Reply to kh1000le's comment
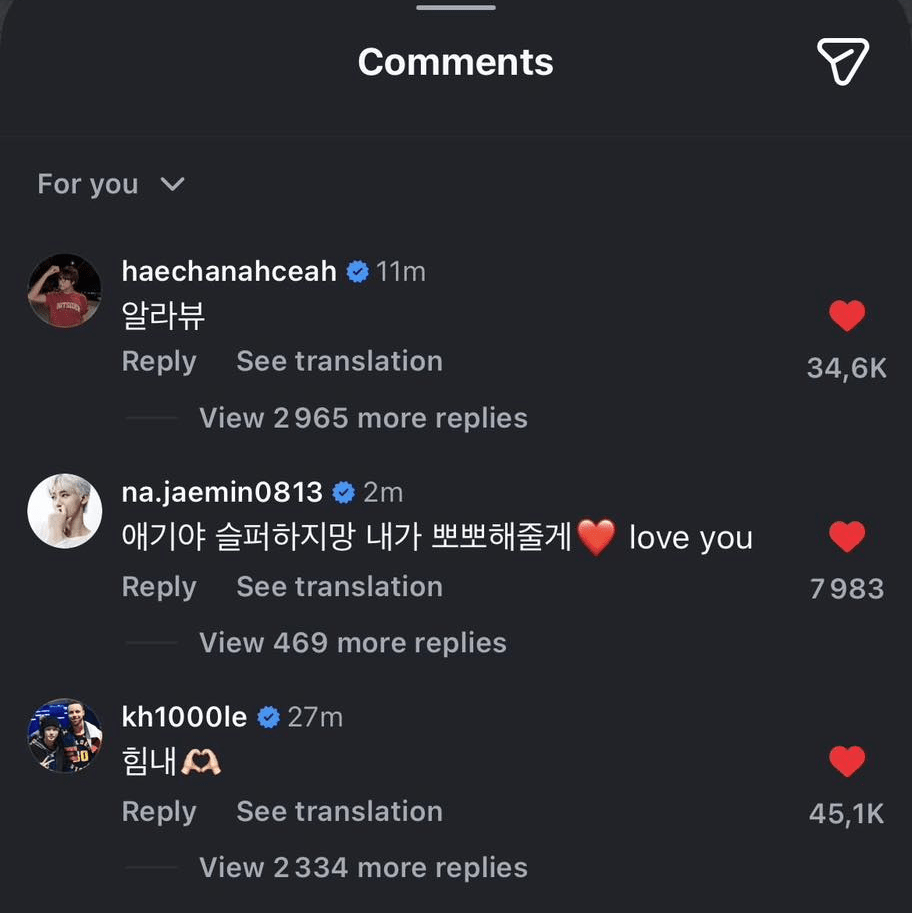912x913 pixels. 158,812
